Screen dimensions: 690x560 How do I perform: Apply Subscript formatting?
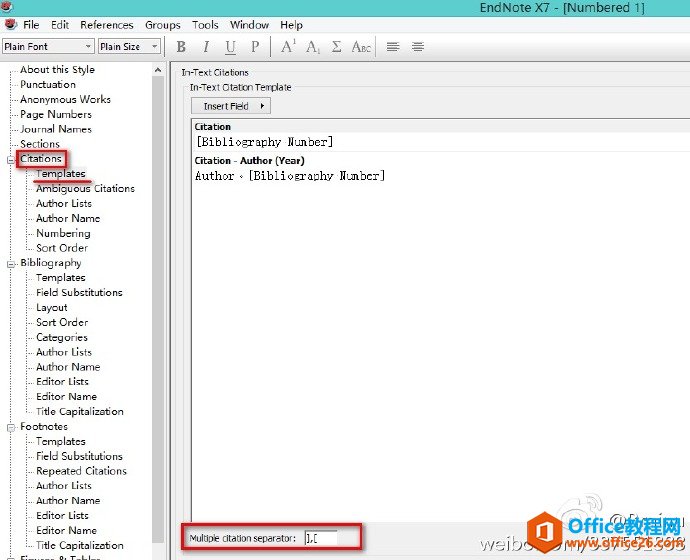coord(313,47)
